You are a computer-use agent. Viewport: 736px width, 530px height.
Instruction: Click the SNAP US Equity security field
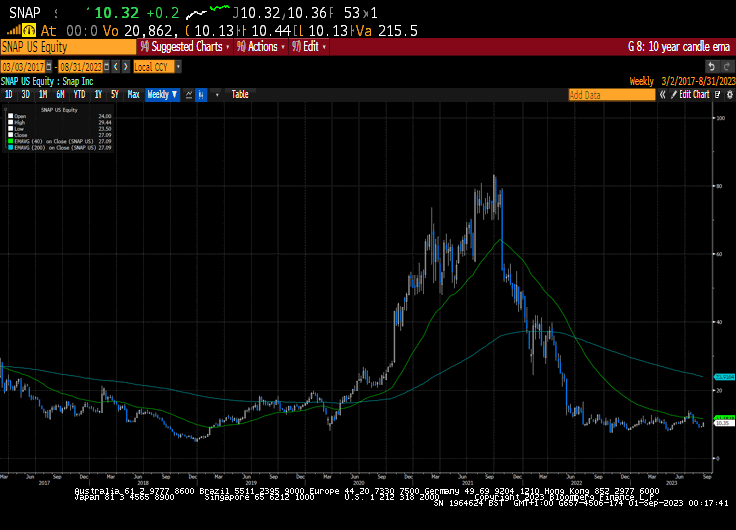point(68,47)
